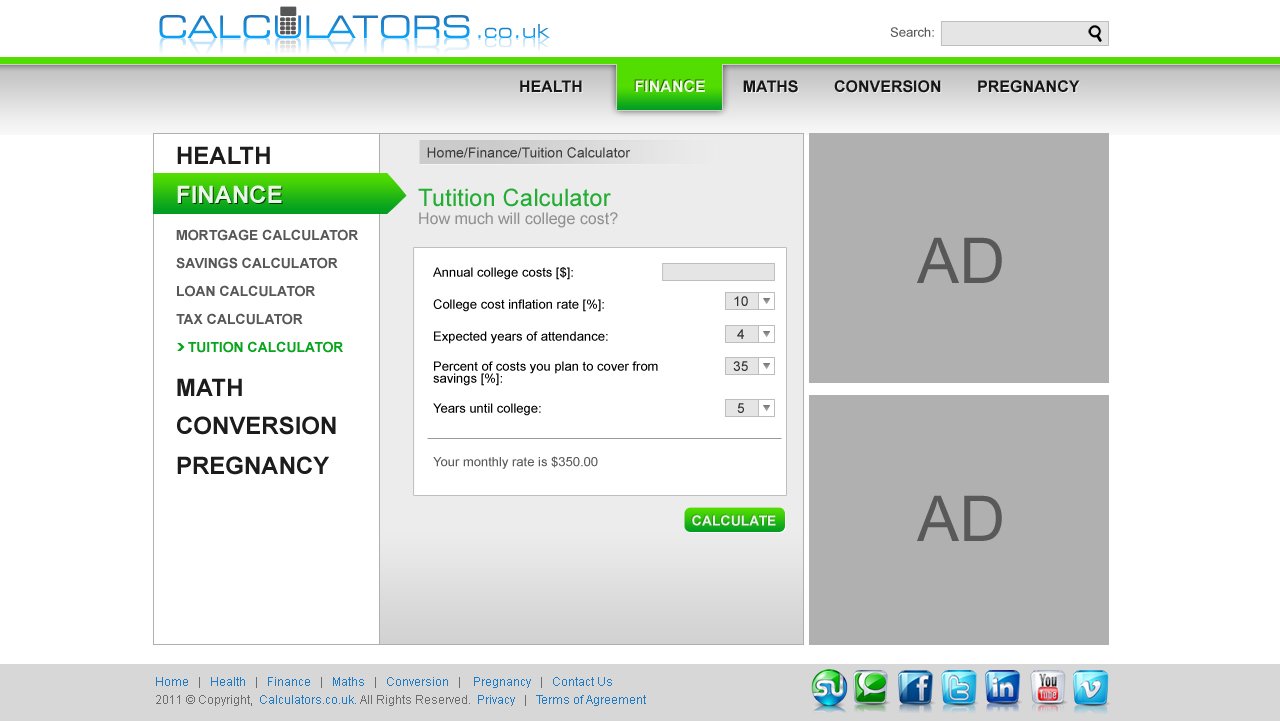
Task: Click the search magnifier icon
Action: pyautogui.click(x=1096, y=34)
